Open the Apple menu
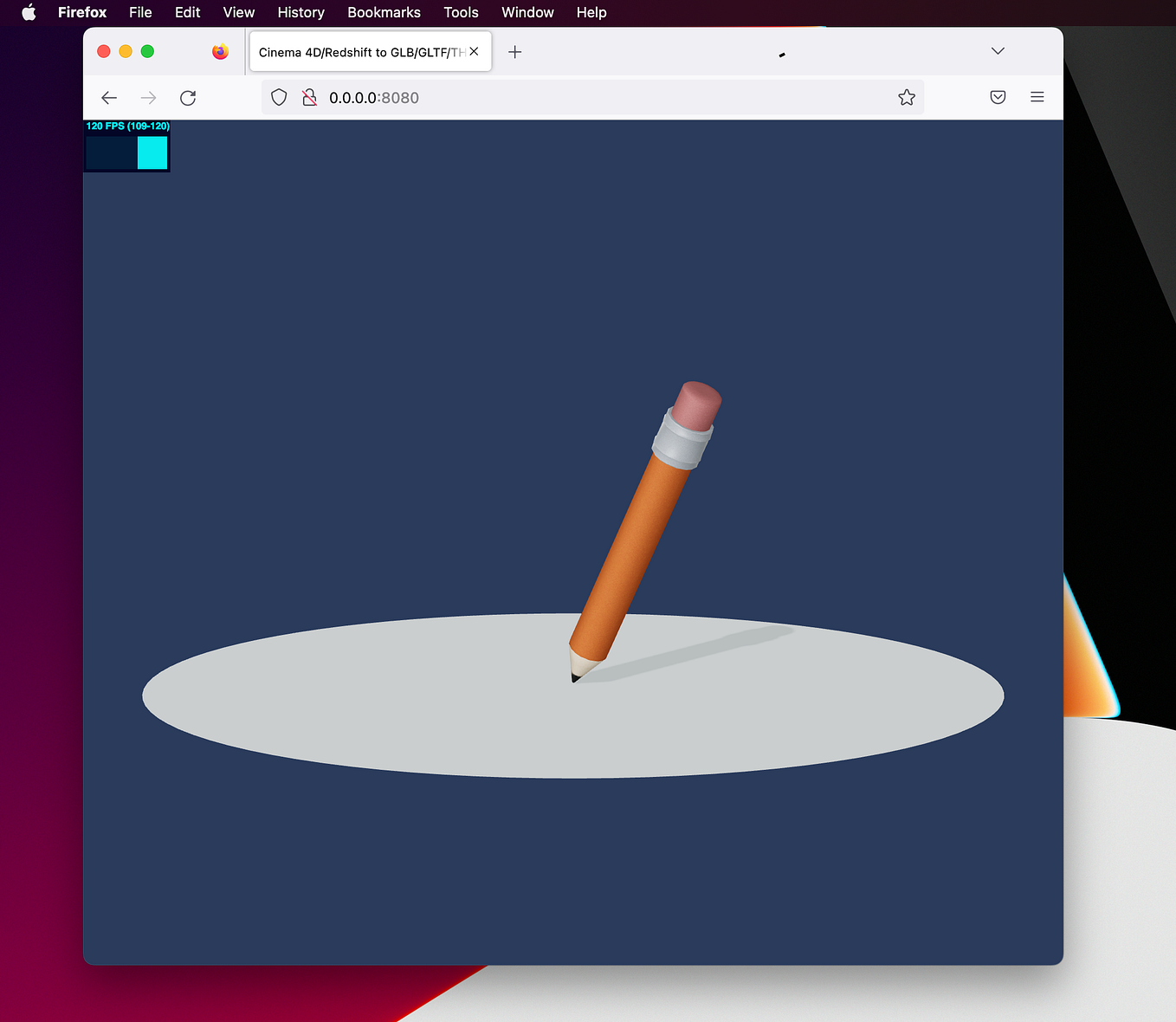This screenshot has width=1176, height=1022. [x=29, y=12]
